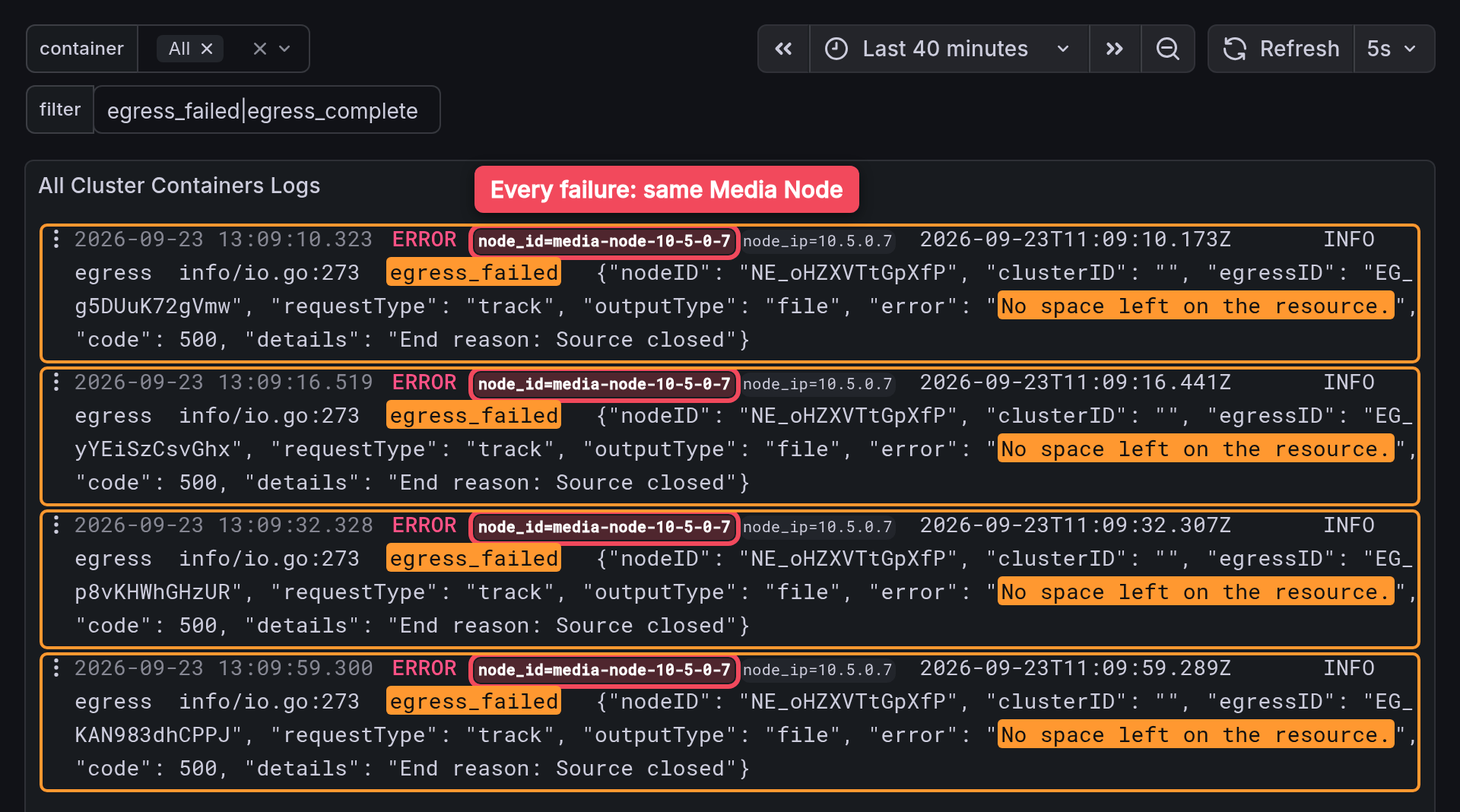This screenshot has height=812, width=1460.
Task: Click the timestamp 2026-09-23 13:09:59.300
Action: click(224, 668)
